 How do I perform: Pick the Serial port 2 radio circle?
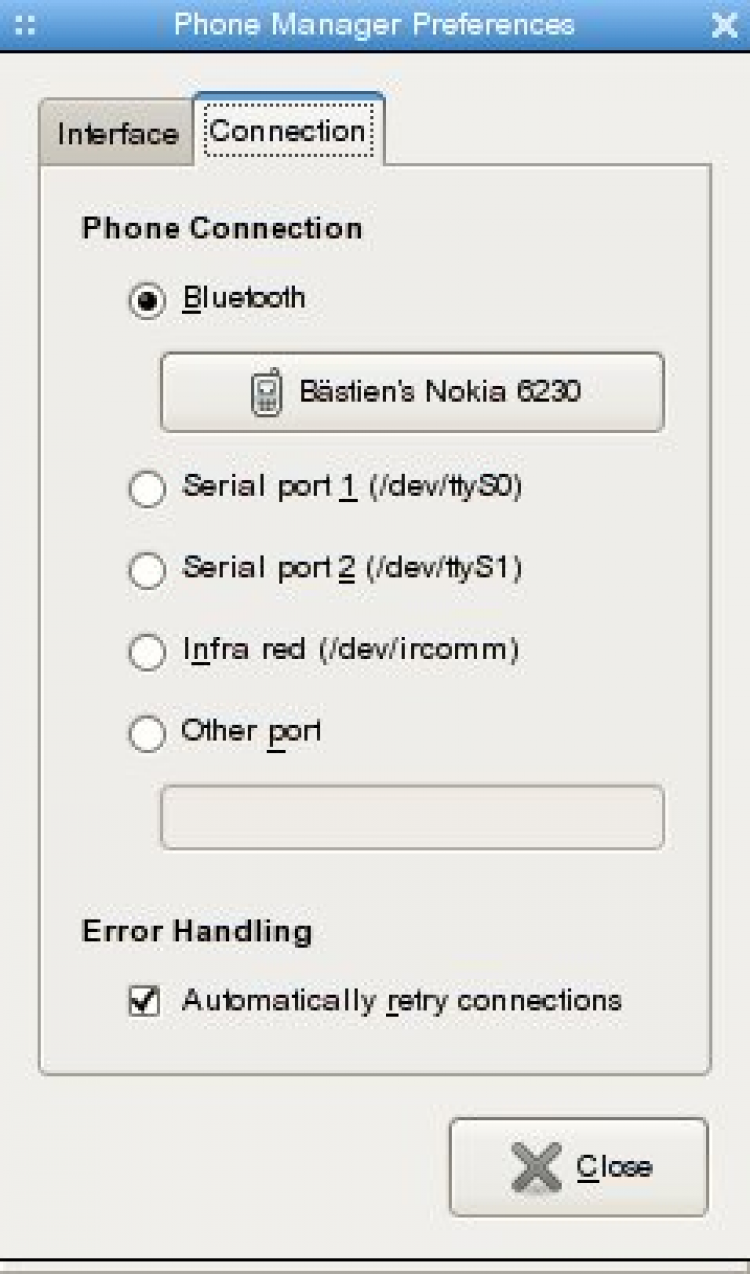pos(148,571)
